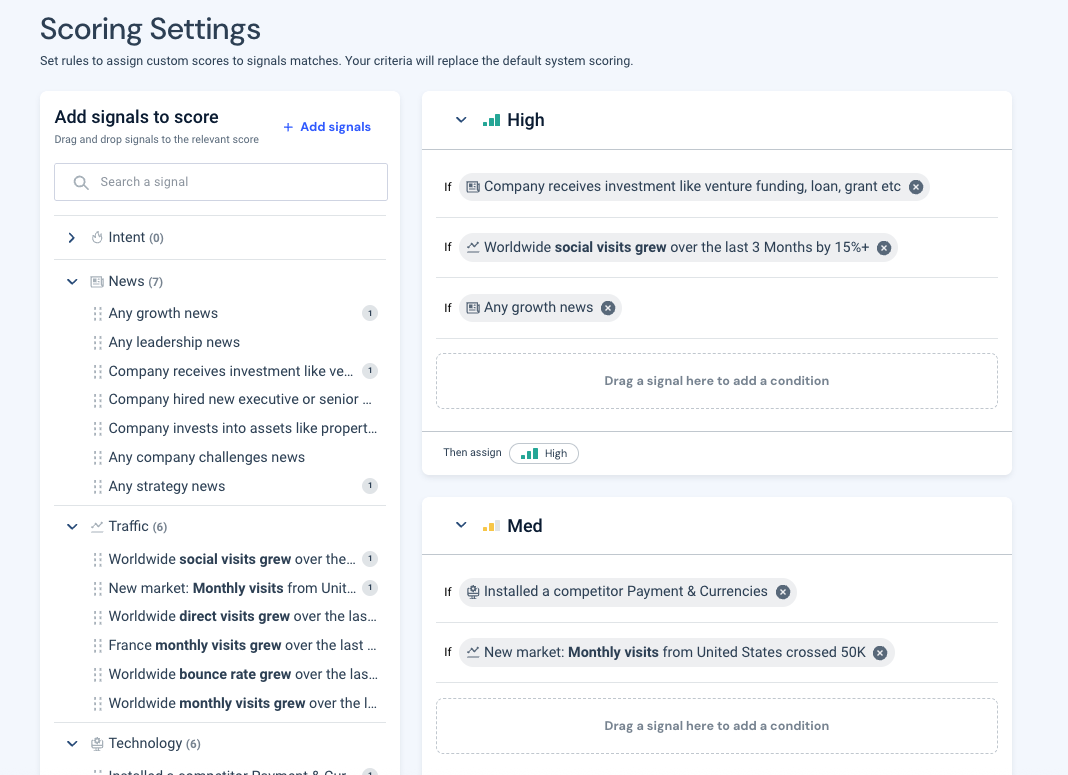Remove Installed a competitor Payment condition

[783, 592]
